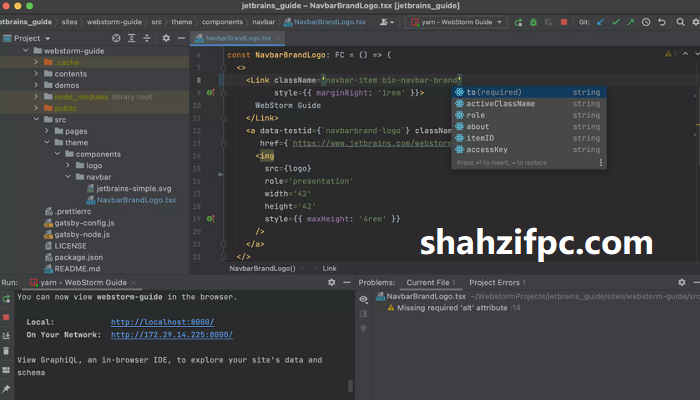Toggle soft-wrap layout in Run sidebar
700x400 pixels.
(6, 335)
